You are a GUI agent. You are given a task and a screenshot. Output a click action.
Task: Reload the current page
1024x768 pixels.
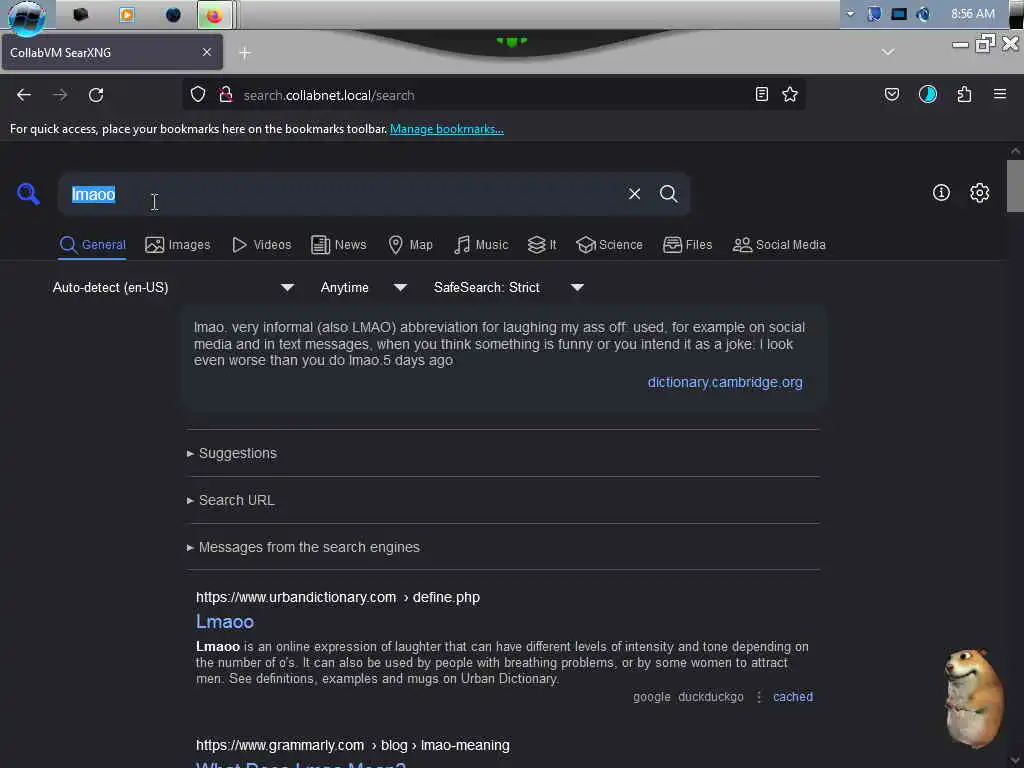pyautogui.click(x=96, y=95)
